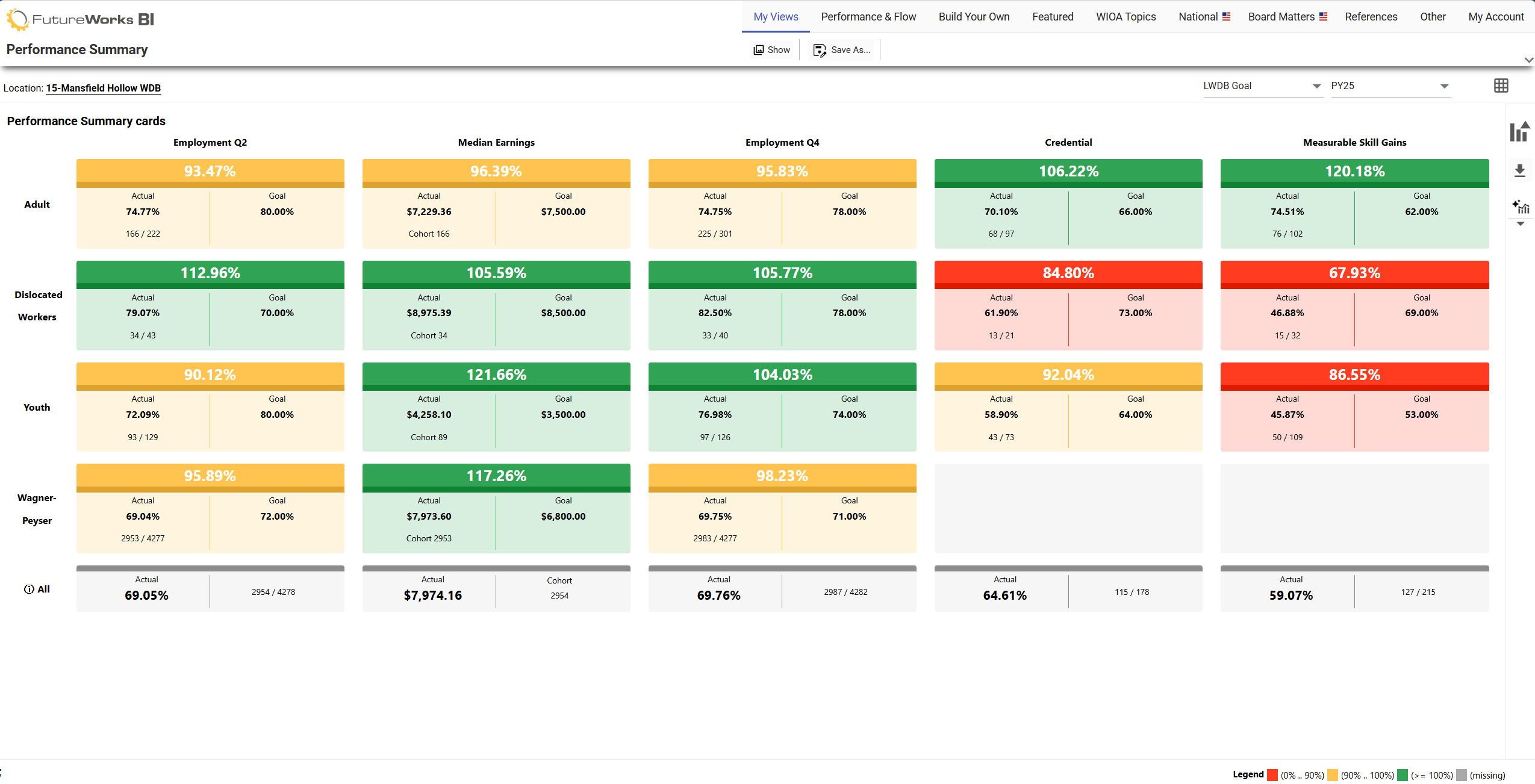This screenshot has width=1535, height=784.
Task: Click the Performance Summary page title
Action: [x=77, y=49]
